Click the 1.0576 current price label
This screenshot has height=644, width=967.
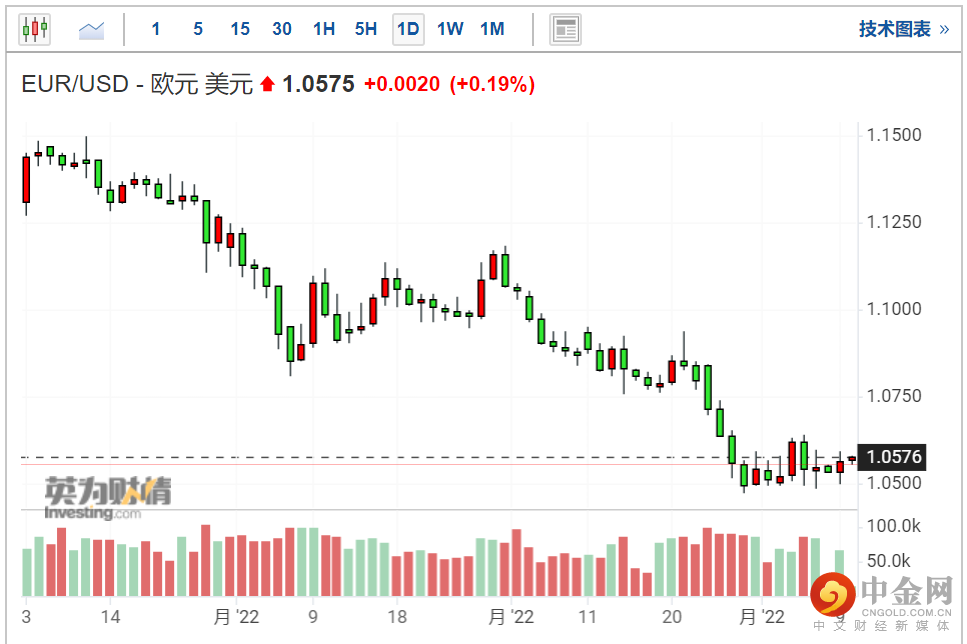click(893, 458)
